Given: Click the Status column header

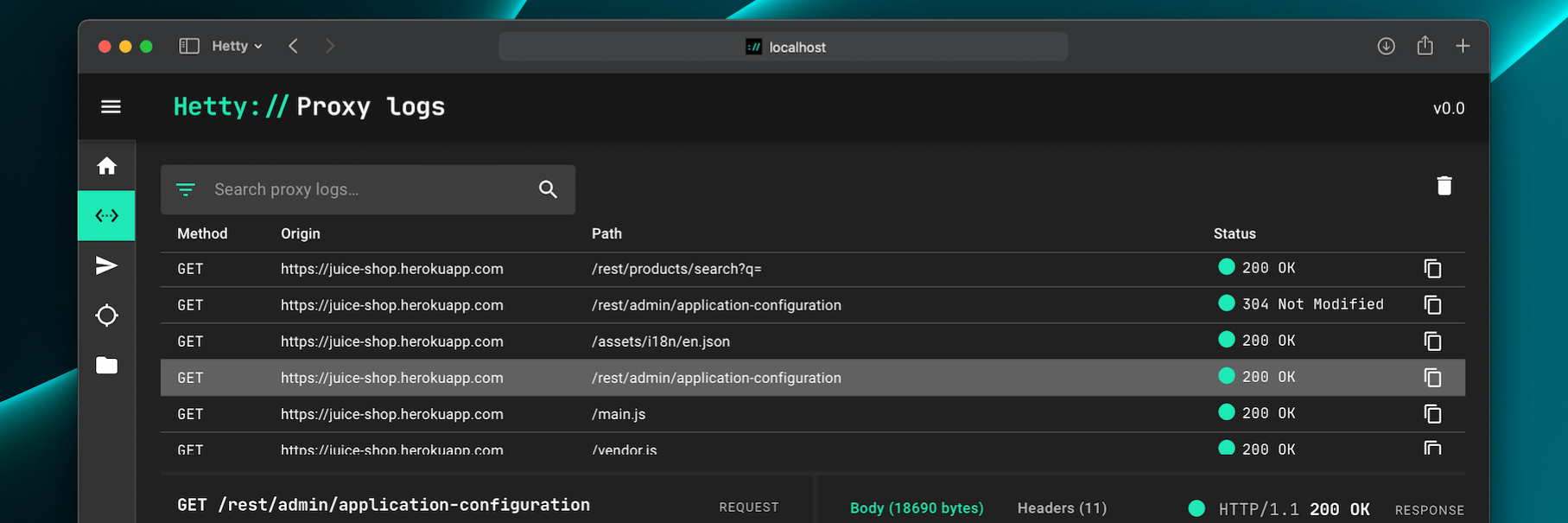Looking at the screenshot, I should click(x=1235, y=233).
